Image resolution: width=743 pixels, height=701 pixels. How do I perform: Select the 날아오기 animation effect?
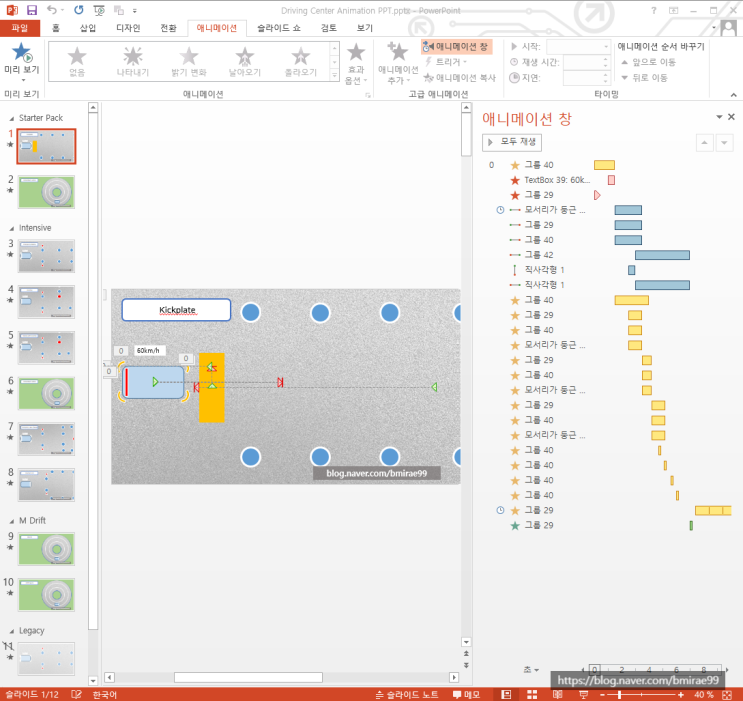click(x=245, y=62)
